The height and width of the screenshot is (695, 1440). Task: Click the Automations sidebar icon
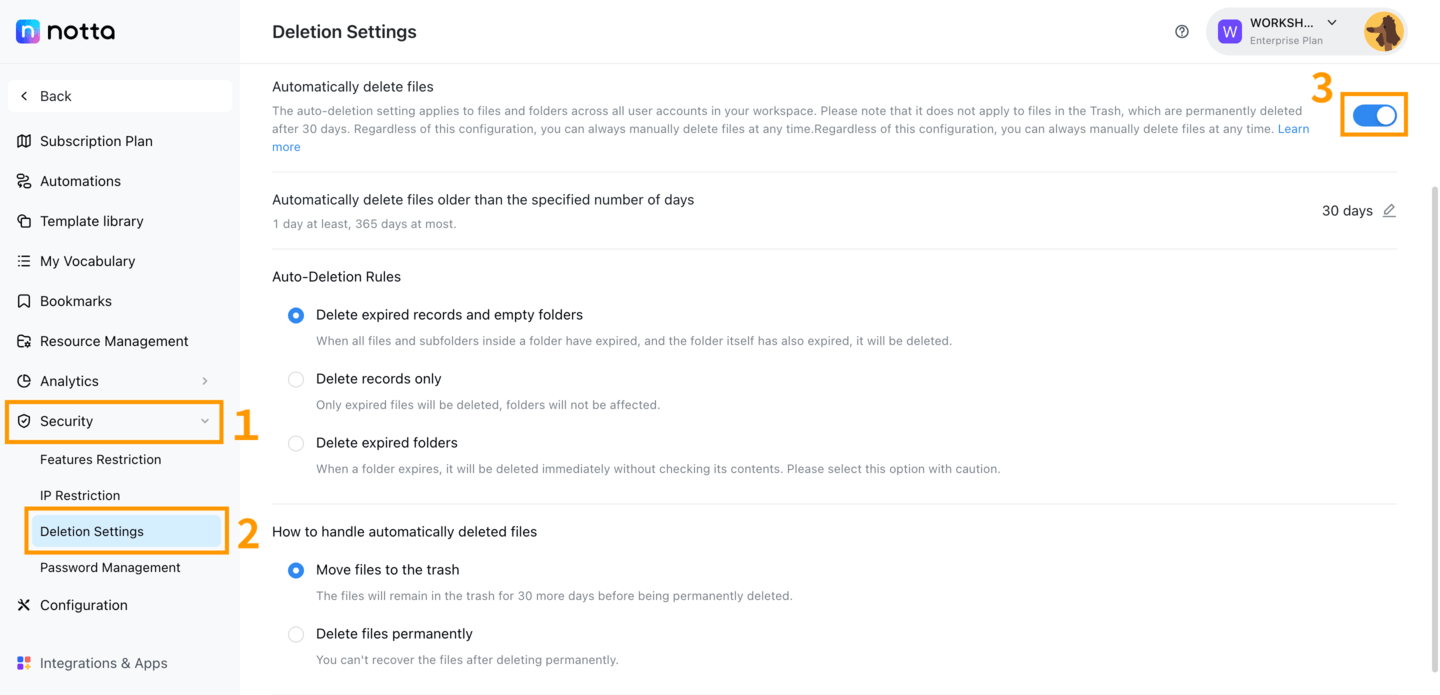24,181
